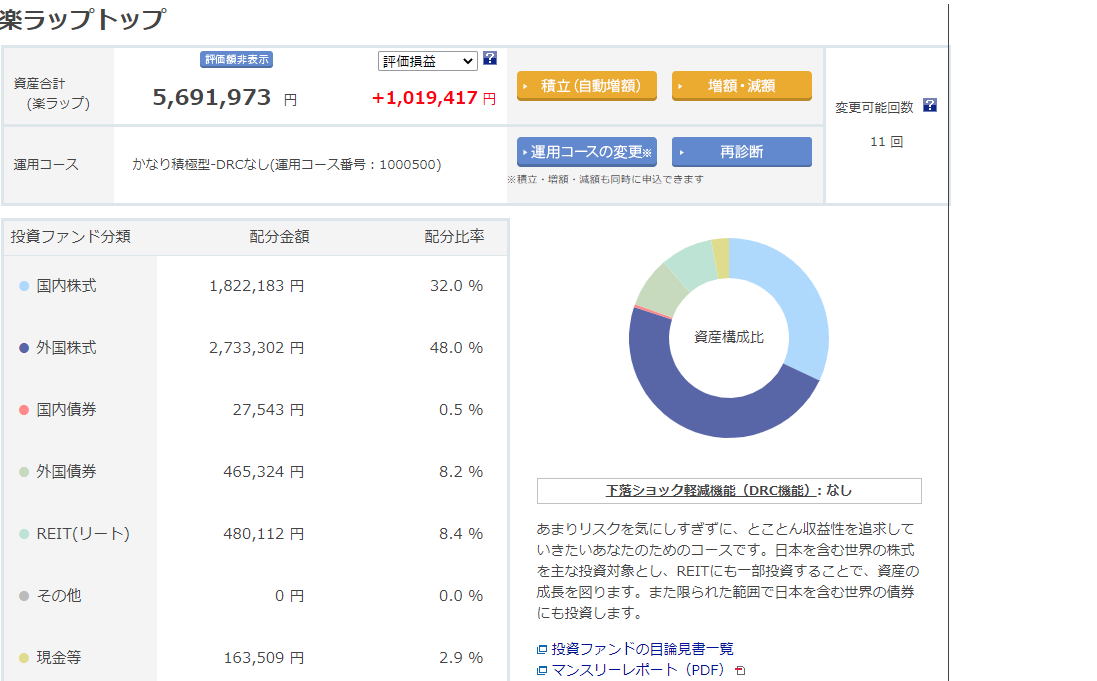Screen dimensions: 1097x681
Task: Click help icon beside 評価損益 dropdown
Action: coord(490,58)
